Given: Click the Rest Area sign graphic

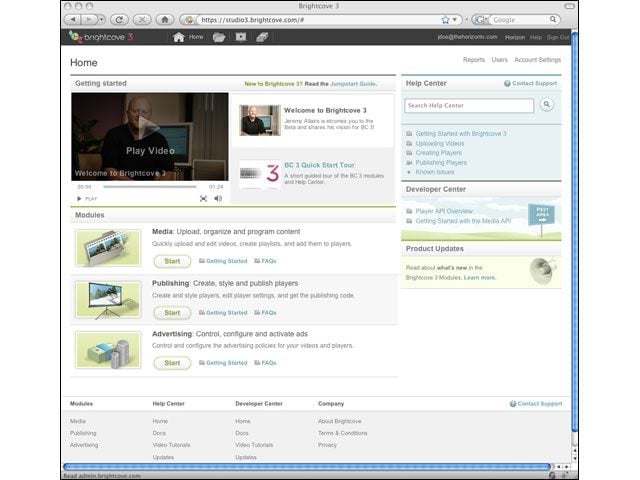Looking at the screenshot, I should pos(542,215).
